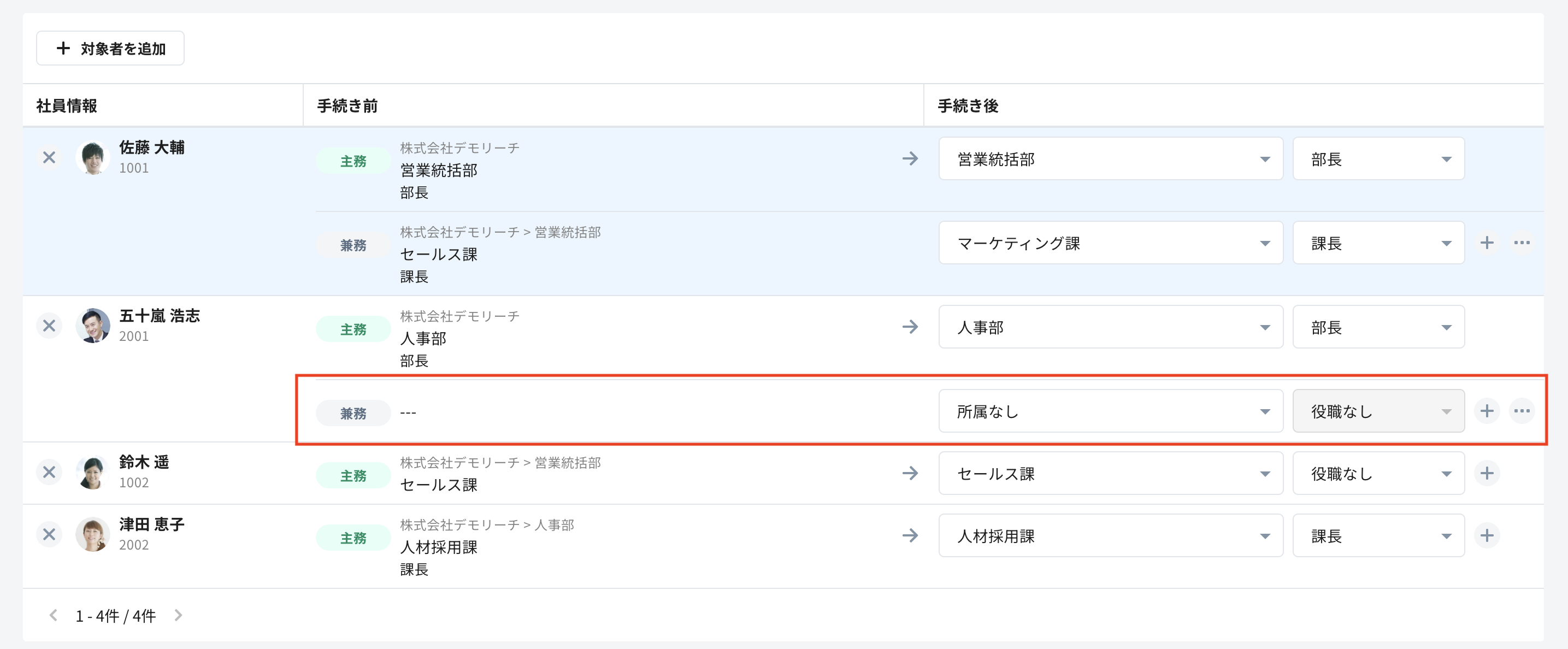
Task: Open more options for マーケティング課 row
Action: 1522,243
